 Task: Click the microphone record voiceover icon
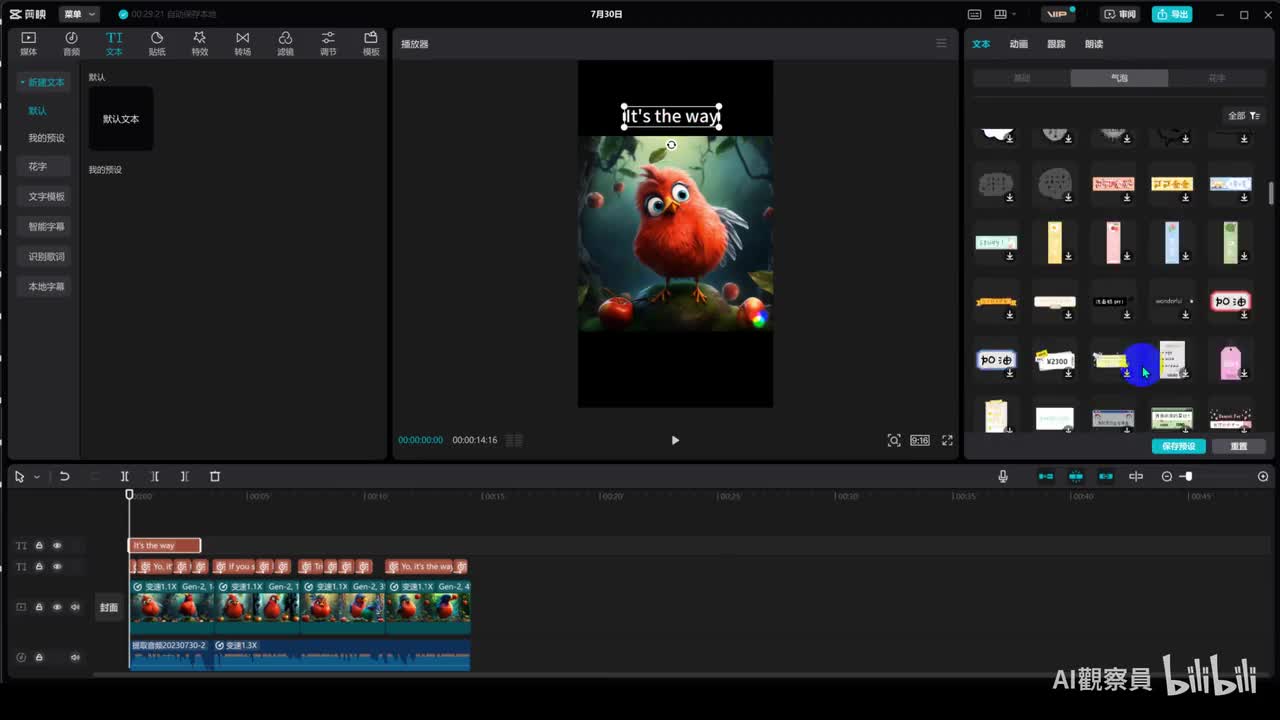tap(1003, 477)
